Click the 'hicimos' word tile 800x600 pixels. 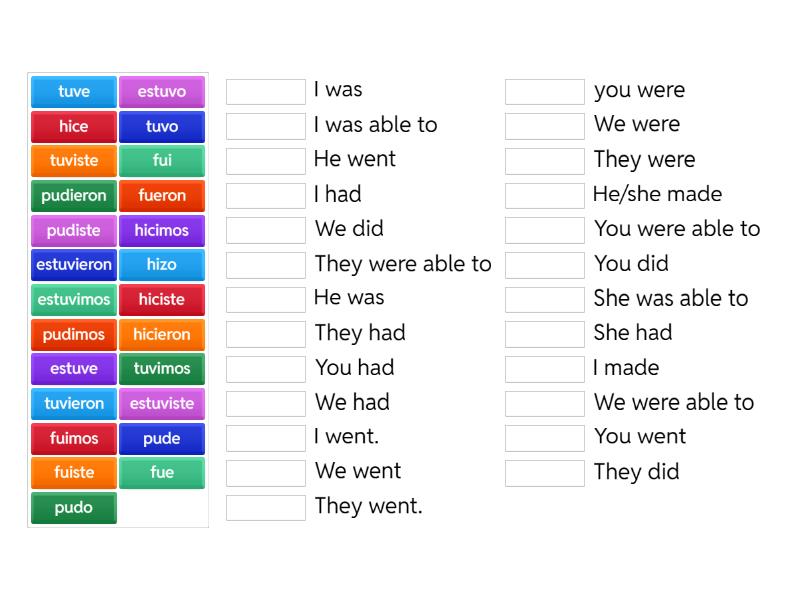click(162, 231)
